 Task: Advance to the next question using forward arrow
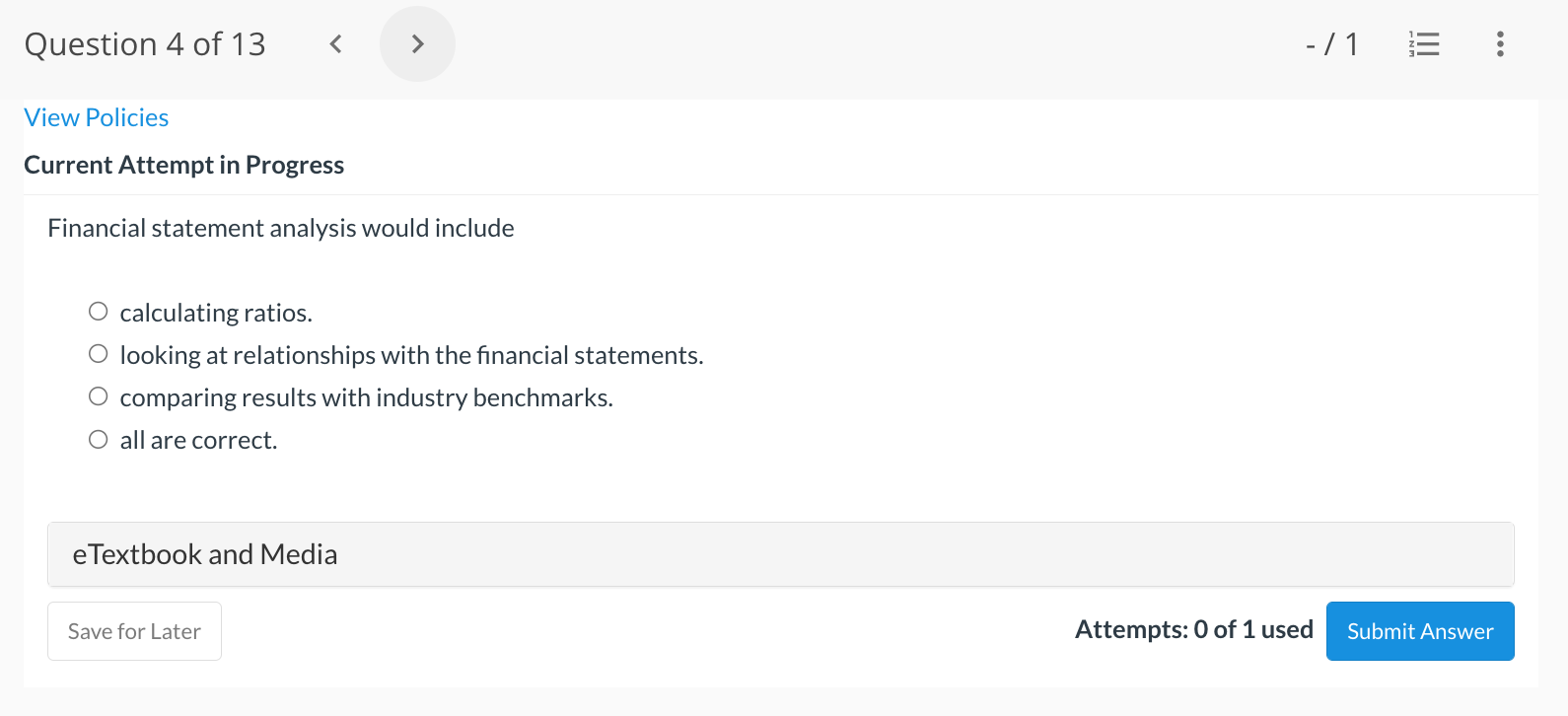pyautogui.click(x=417, y=43)
